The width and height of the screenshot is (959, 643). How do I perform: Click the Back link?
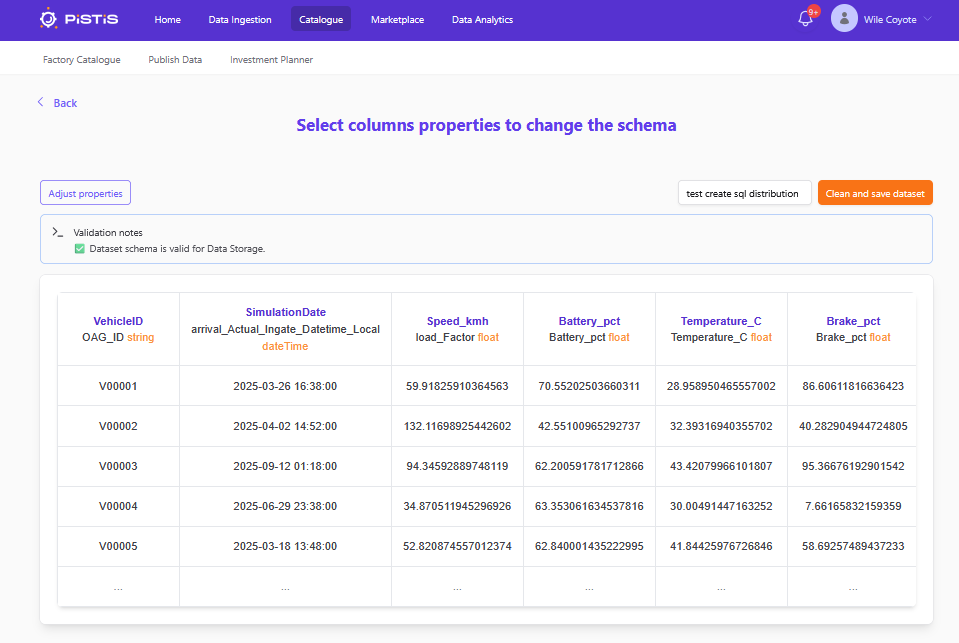[65, 103]
